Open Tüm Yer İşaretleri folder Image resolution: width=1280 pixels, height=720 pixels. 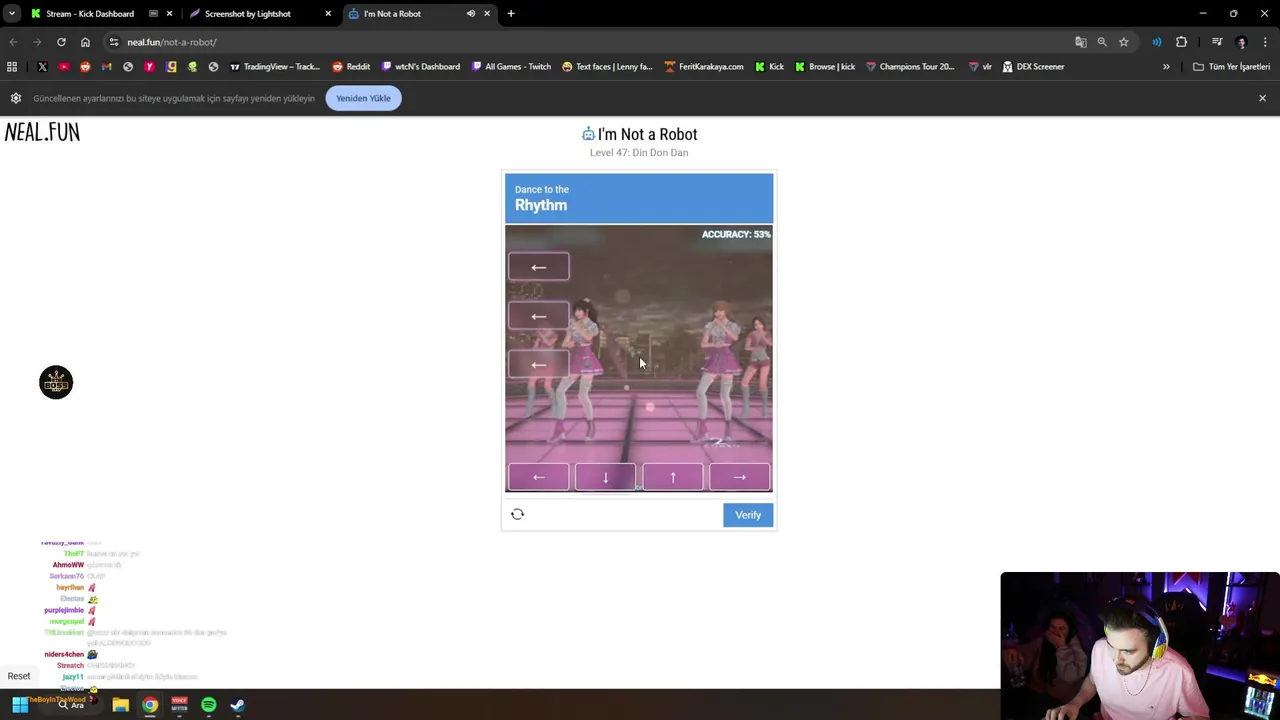click(1231, 67)
